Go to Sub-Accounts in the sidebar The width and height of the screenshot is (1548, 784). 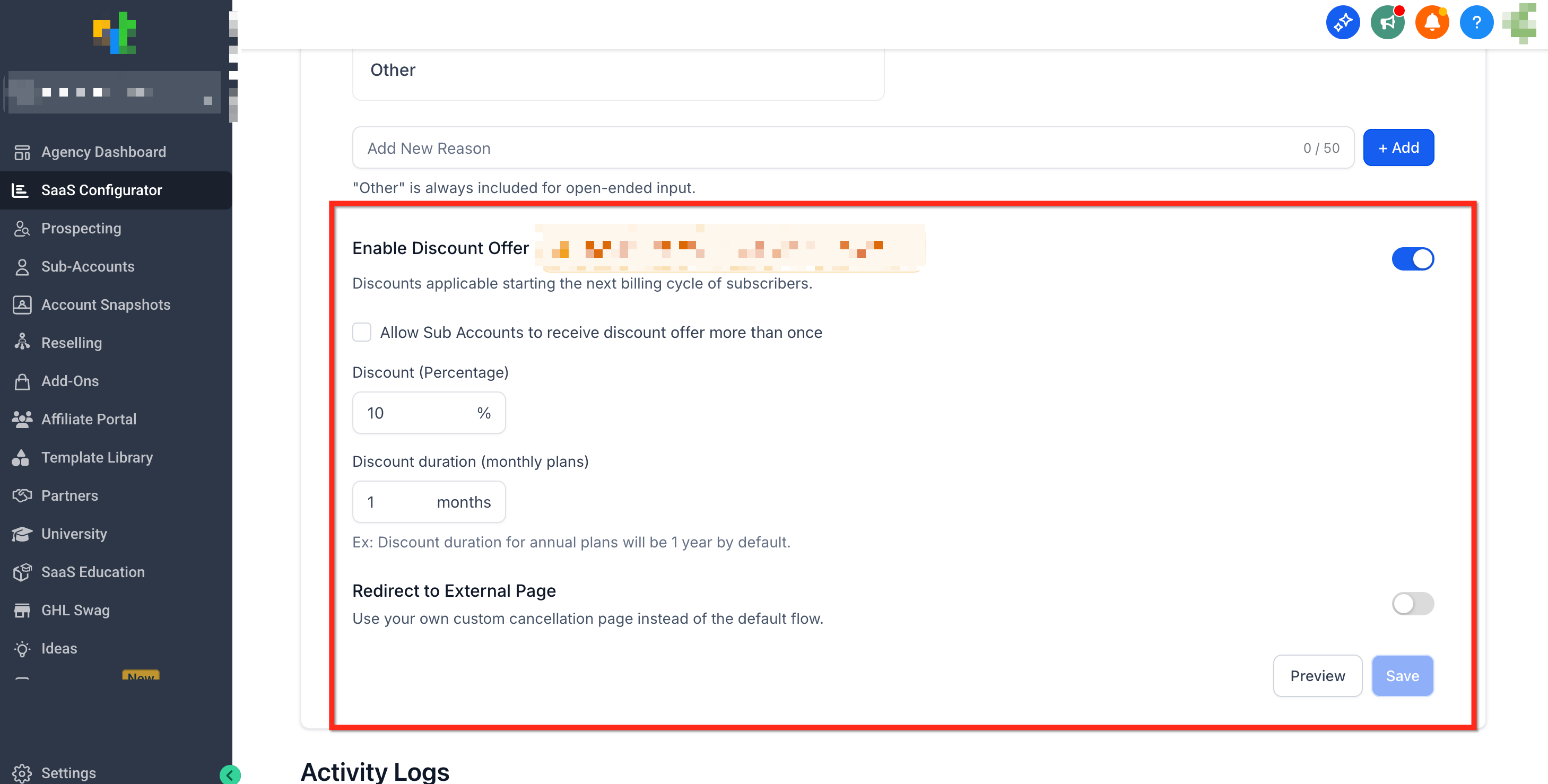click(x=88, y=266)
